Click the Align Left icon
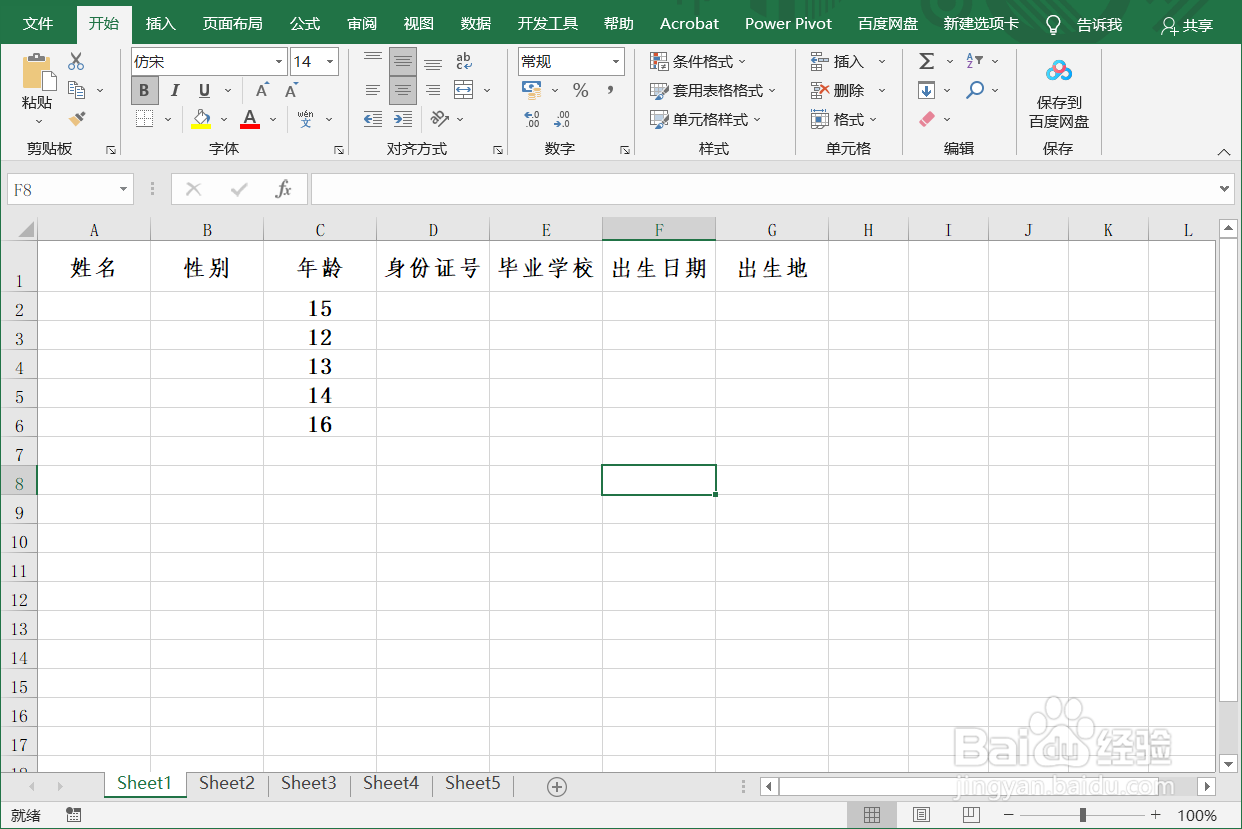Screen dimensions: 1242x829 [x=373, y=90]
